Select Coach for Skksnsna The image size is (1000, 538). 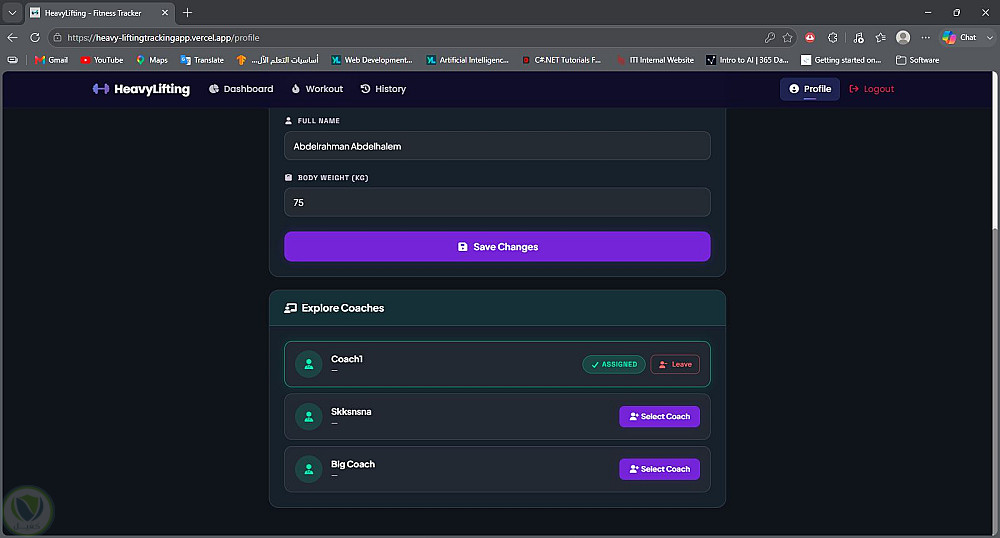point(659,416)
